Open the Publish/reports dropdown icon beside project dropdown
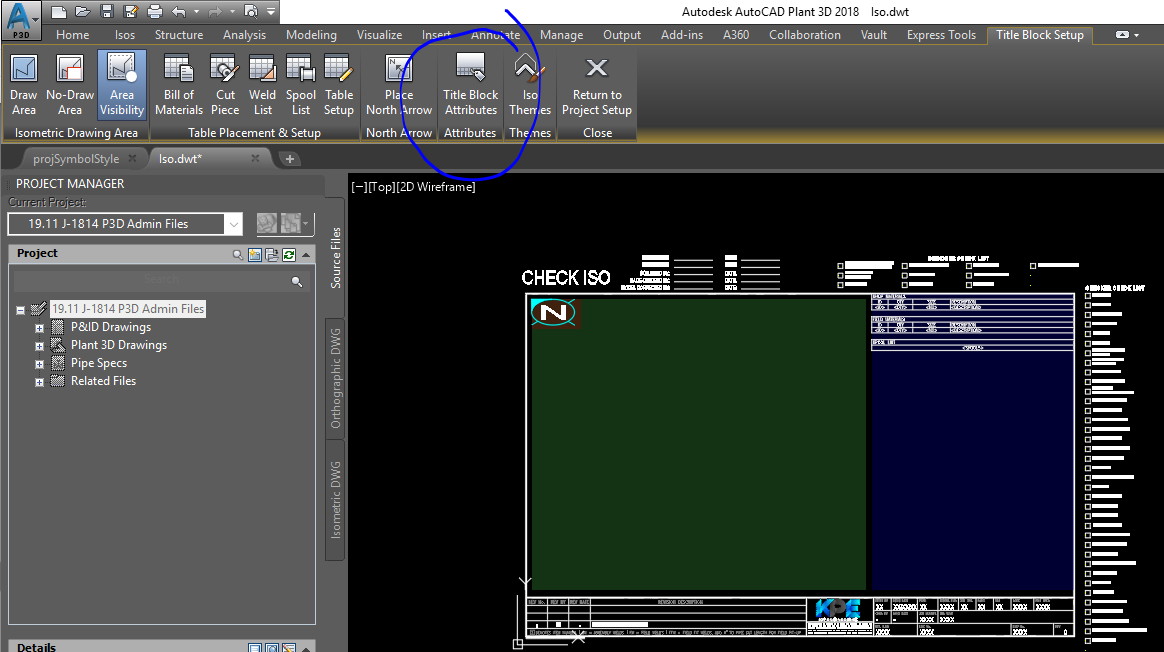This screenshot has width=1164, height=652. tap(295, 223)
